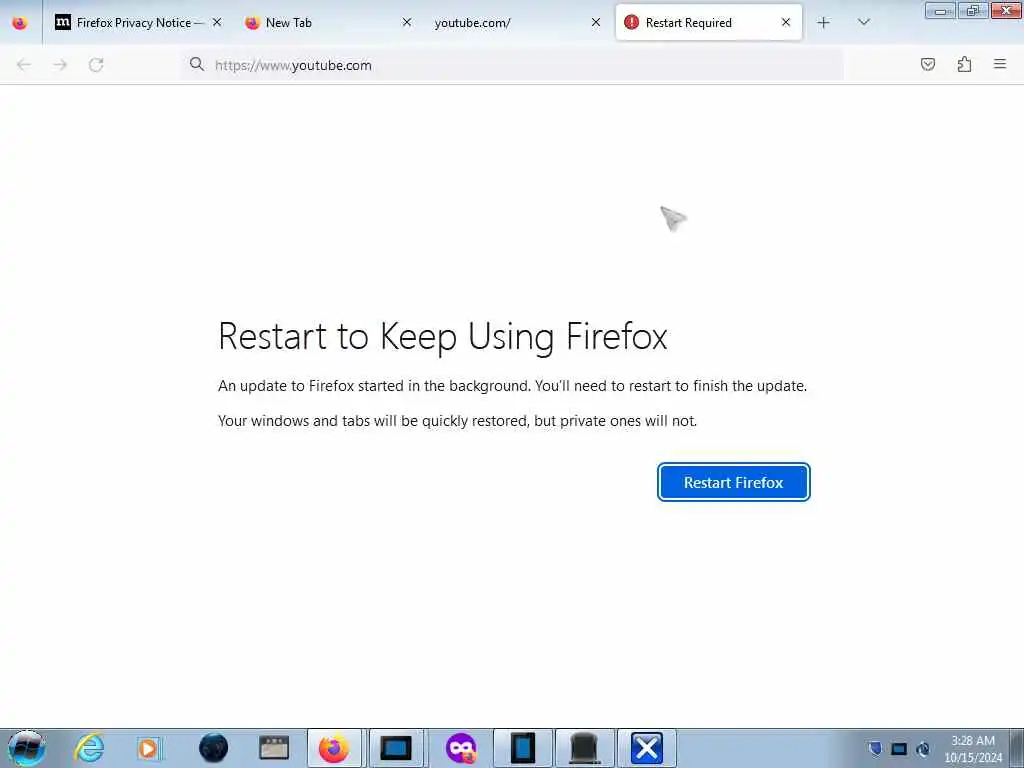1024x768 pixels.
Task: Open the tablet-shaped app in taskbar
Action: click(522, 748)
